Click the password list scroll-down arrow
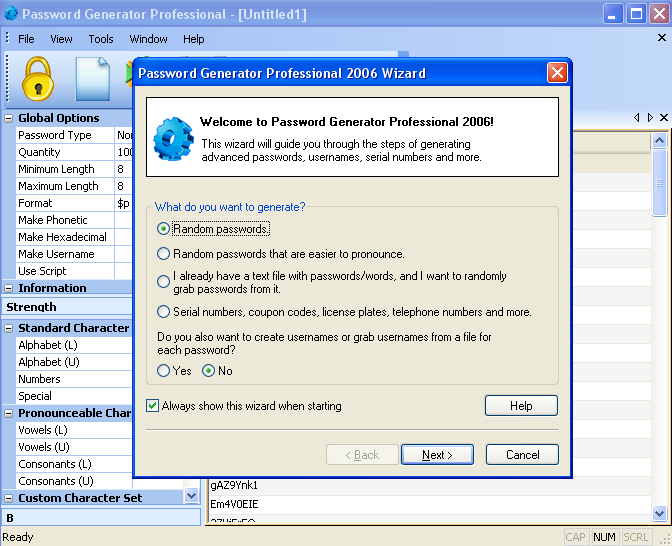This screenshot has width=672, height=546. pos(659,513)
